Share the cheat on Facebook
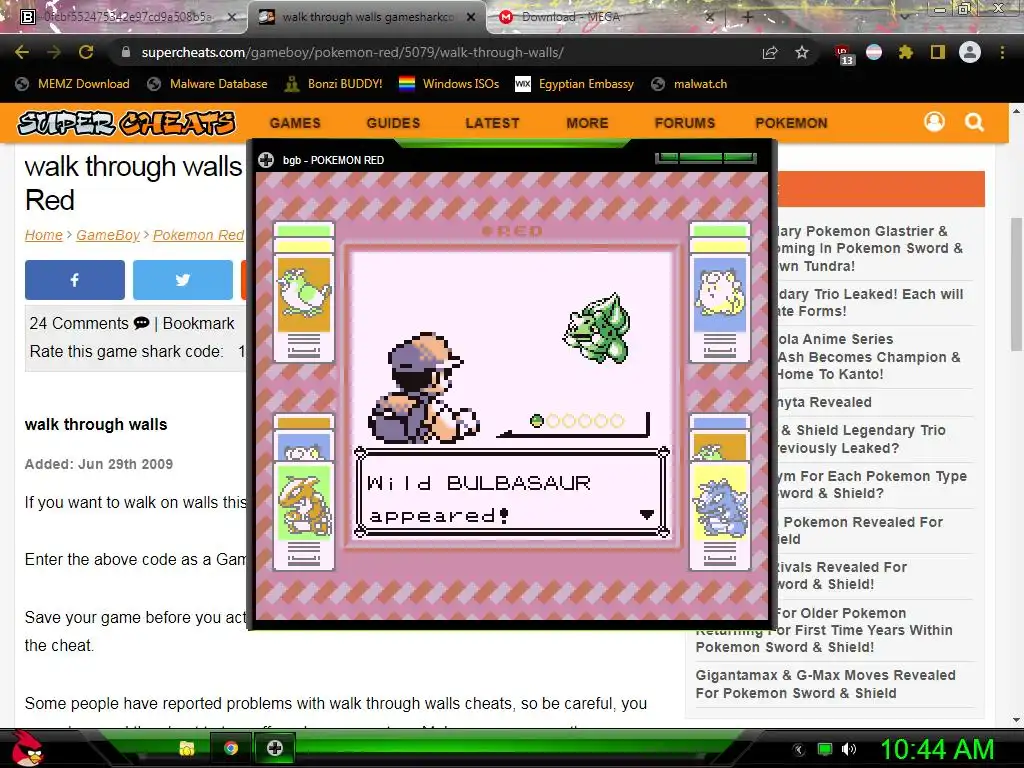 (74, 280)
